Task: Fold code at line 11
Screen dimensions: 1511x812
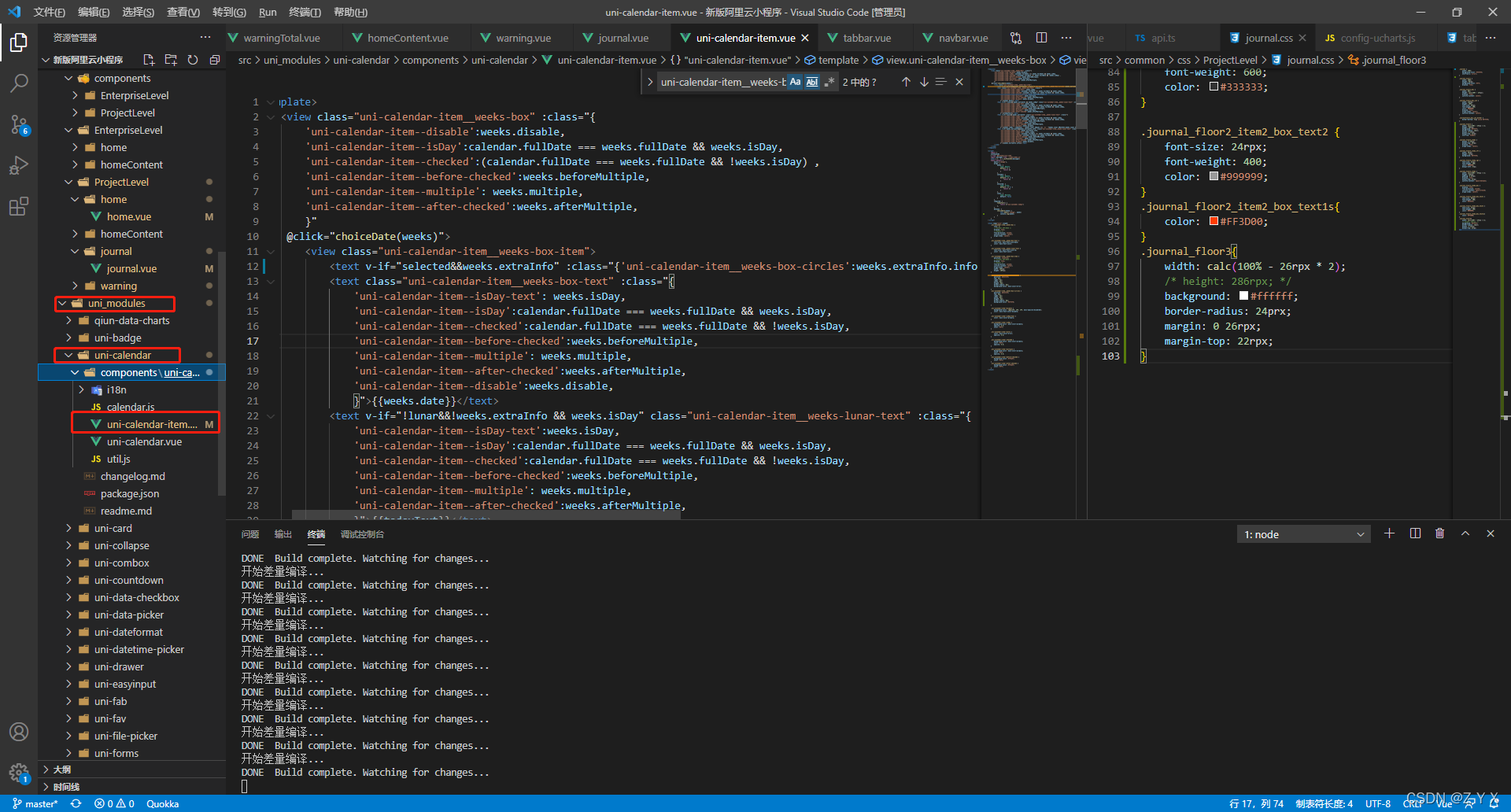Action: [x=271, y=251]
